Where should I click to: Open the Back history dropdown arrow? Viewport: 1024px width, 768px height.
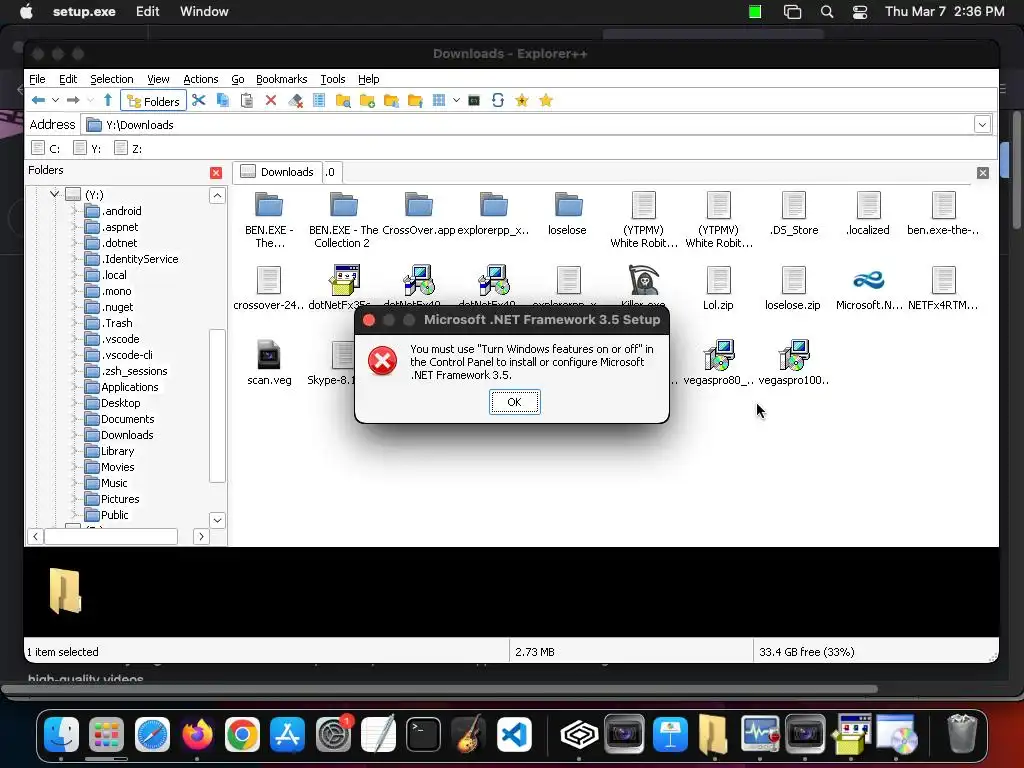point(56,101)
